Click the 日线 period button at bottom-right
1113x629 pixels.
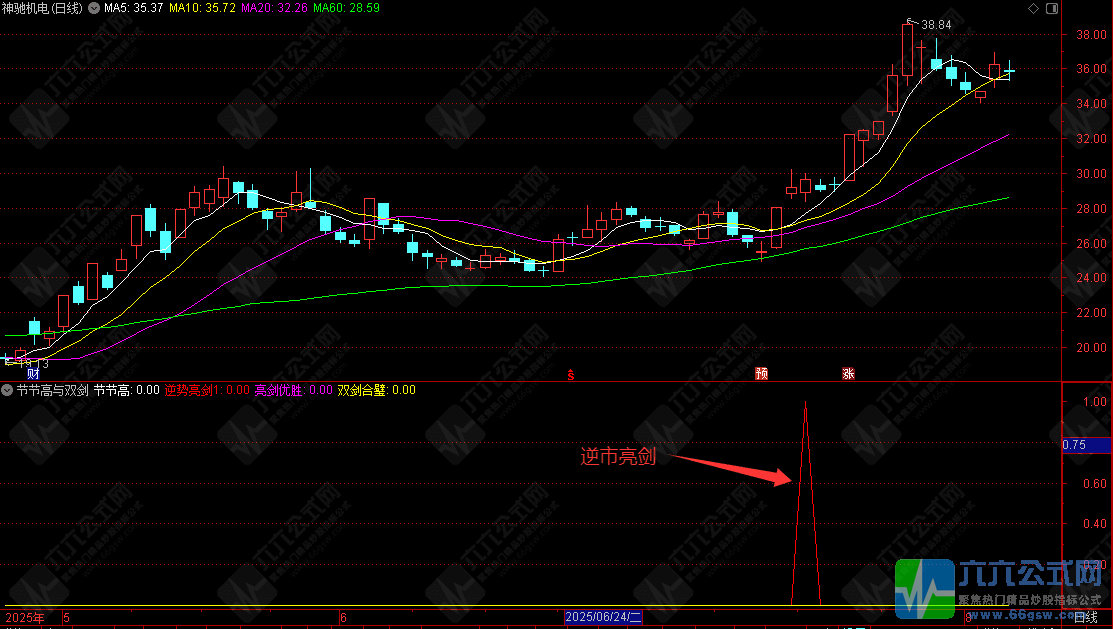(x=1086, y=618)
